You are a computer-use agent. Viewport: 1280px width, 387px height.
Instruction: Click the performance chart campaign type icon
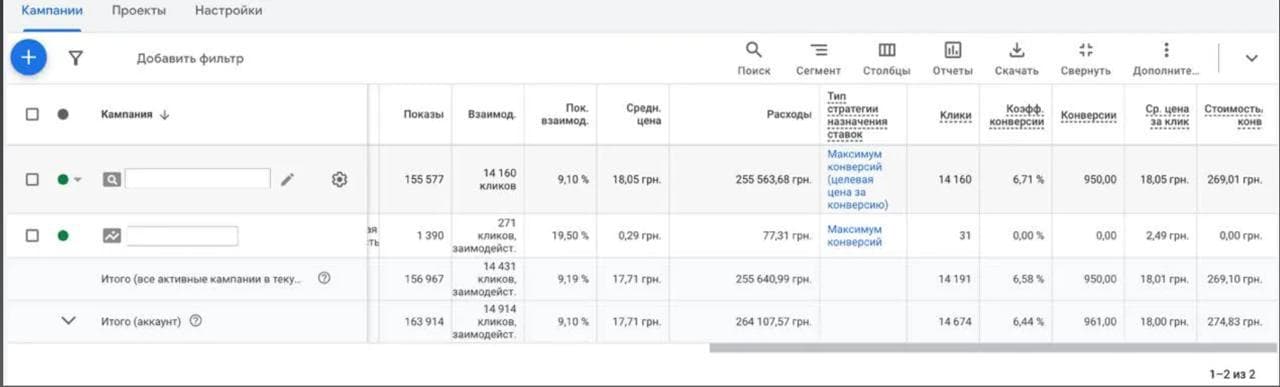[111, 236]
